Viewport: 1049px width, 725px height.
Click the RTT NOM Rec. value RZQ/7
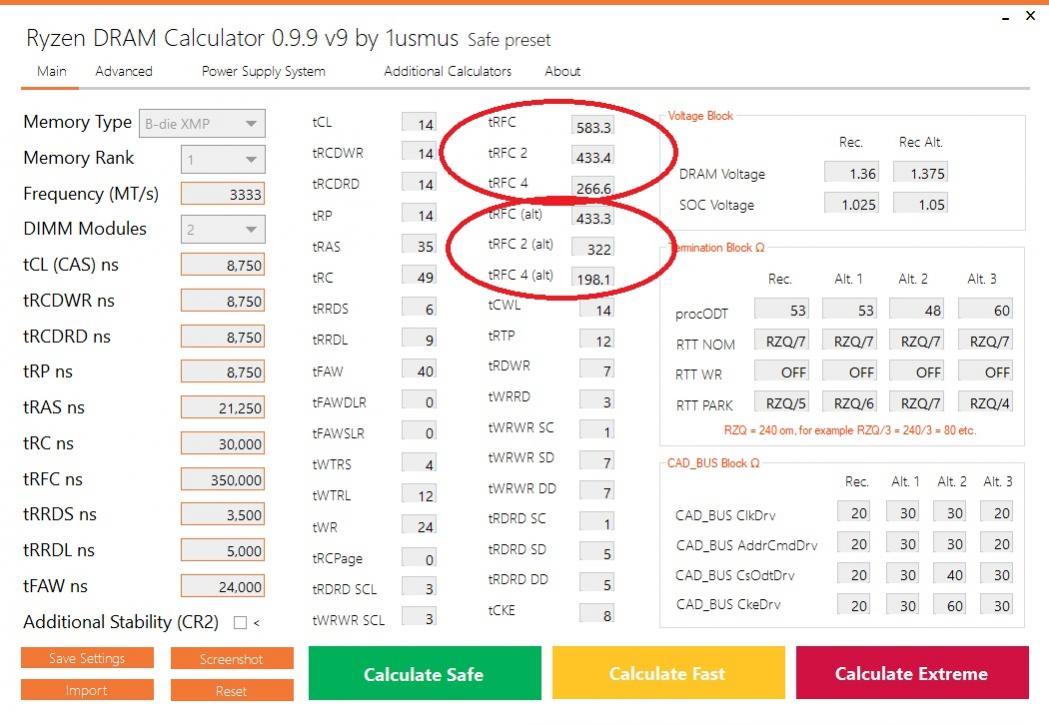click(x=781, y=340)
